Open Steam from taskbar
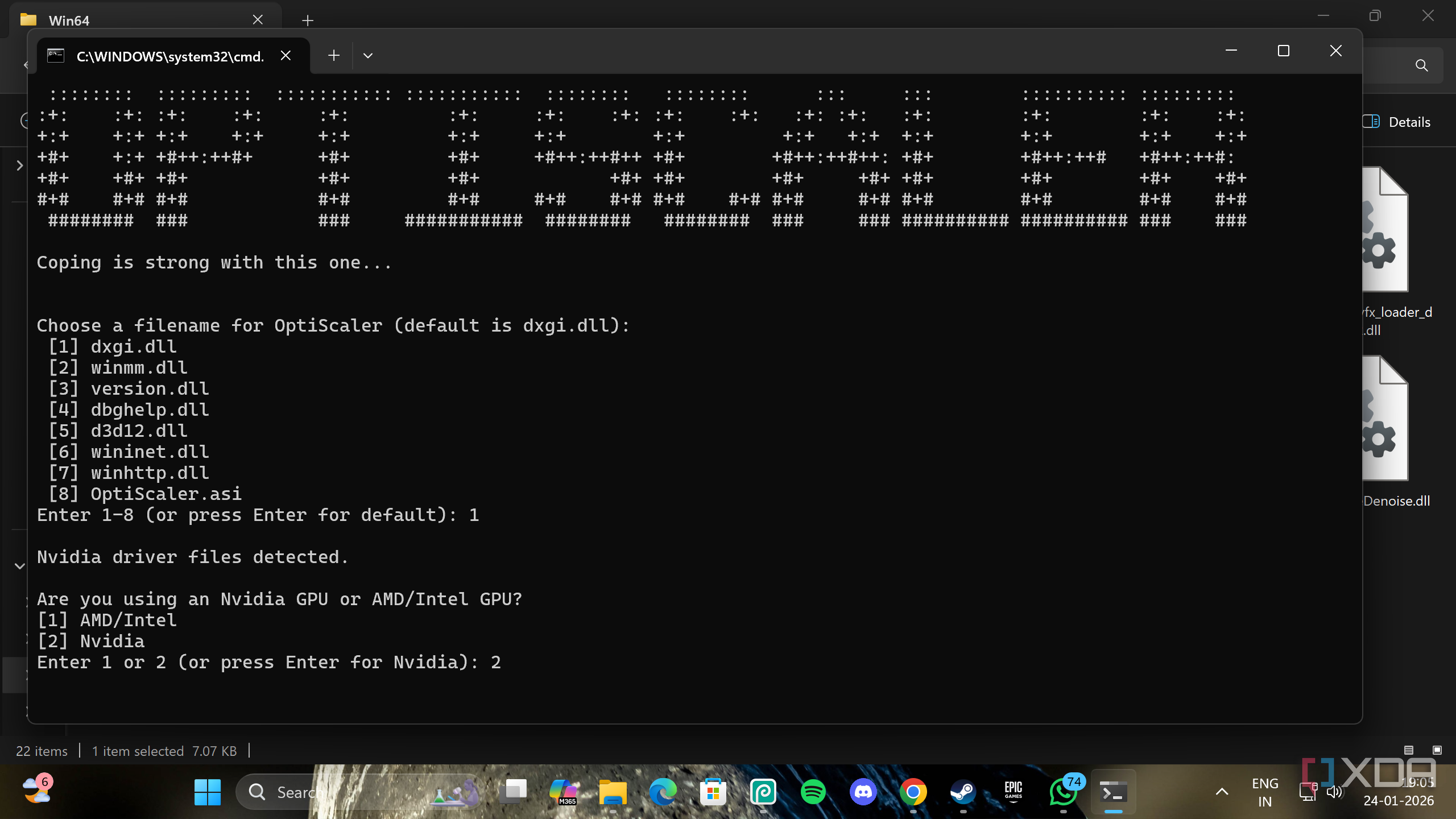 pos(963,792)
